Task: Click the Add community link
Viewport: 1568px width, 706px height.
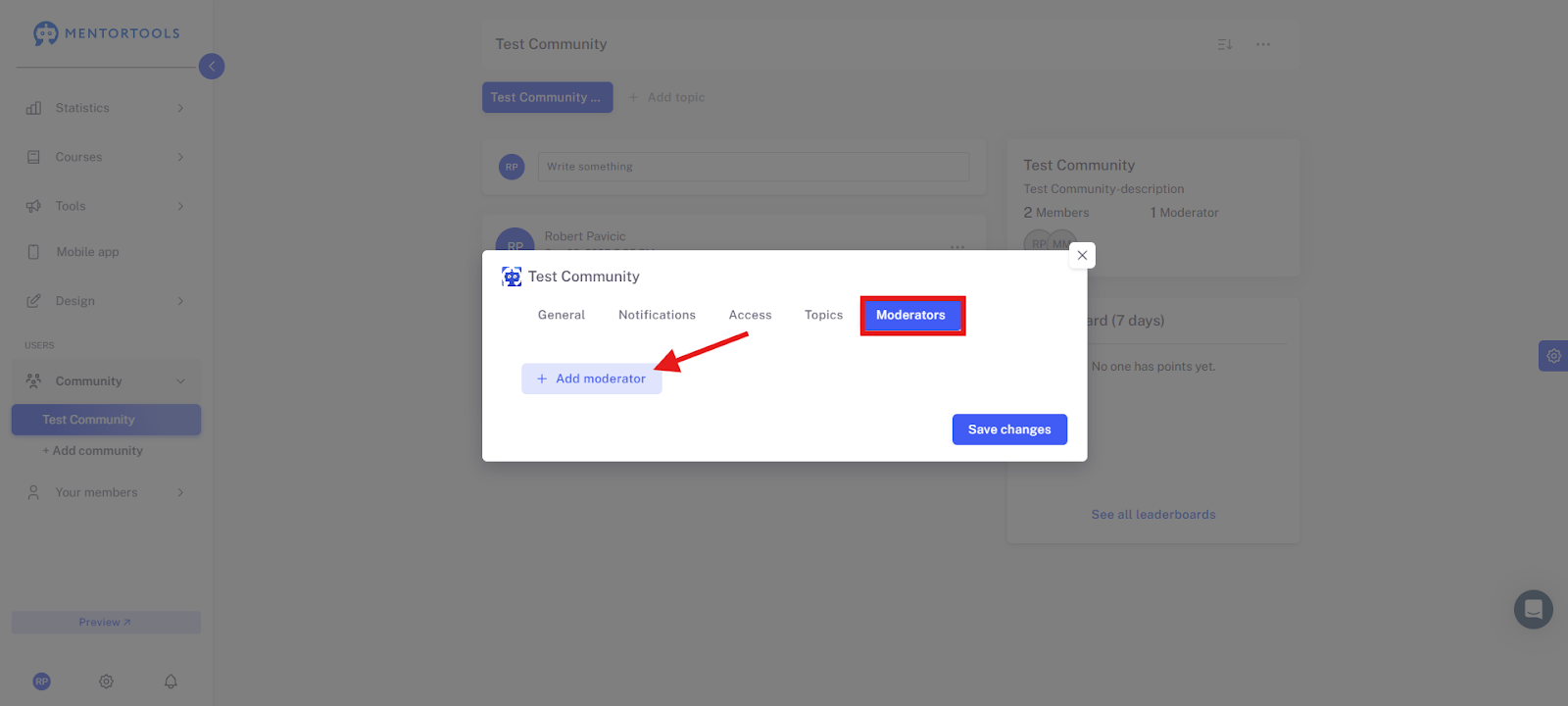Action: [93, 451]
